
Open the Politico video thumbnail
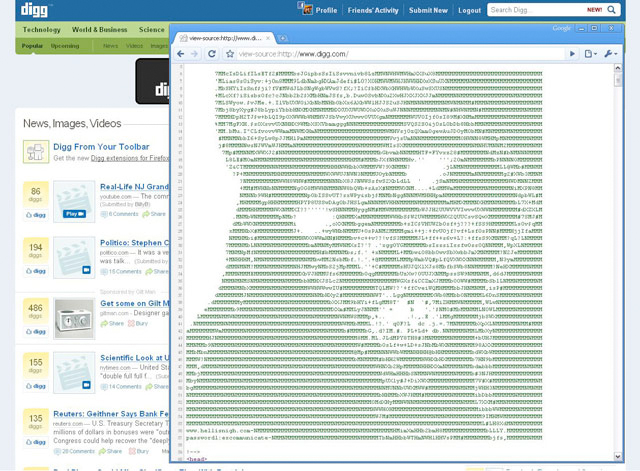click(74, 258)
